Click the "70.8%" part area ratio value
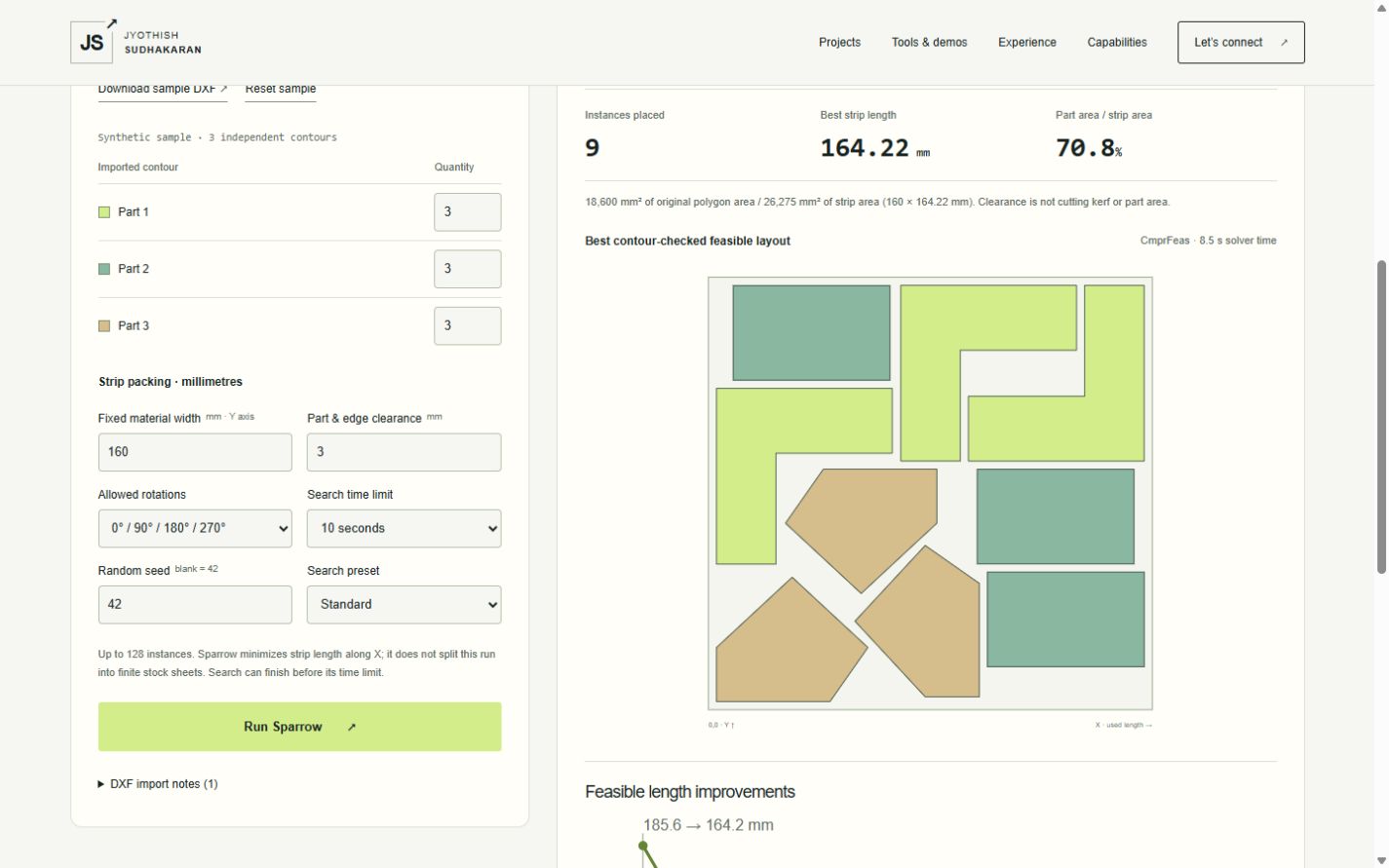The image size is (1389, 868). (1089, 148)
